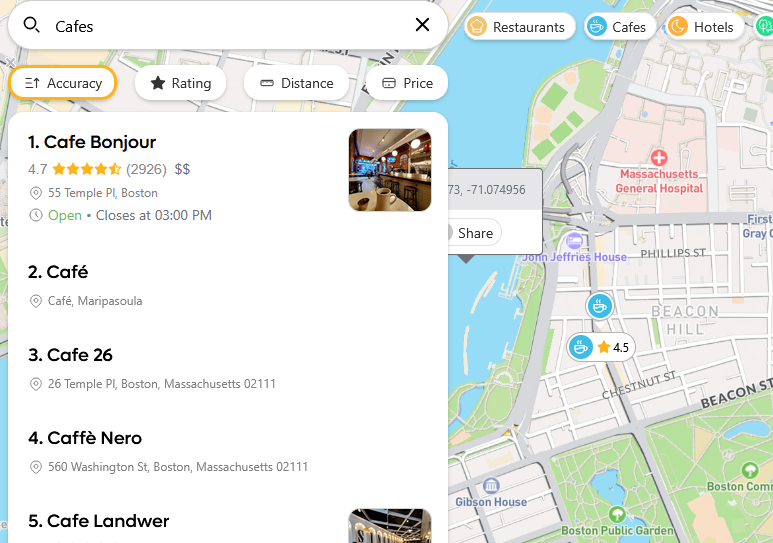Sort results by Accuracy
The image size is (773, 543).
coord(63,83)
